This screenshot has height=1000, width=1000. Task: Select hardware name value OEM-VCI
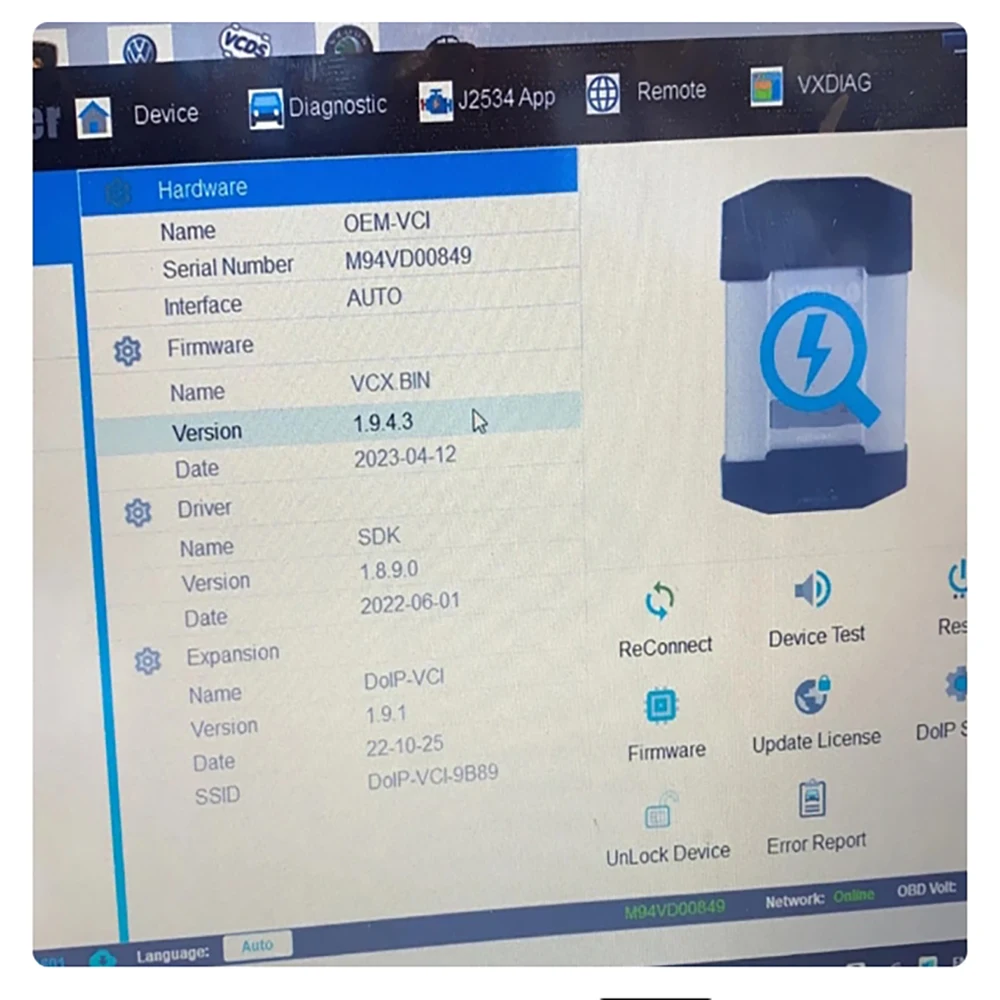pyautogui.click(x=387, y=223)
